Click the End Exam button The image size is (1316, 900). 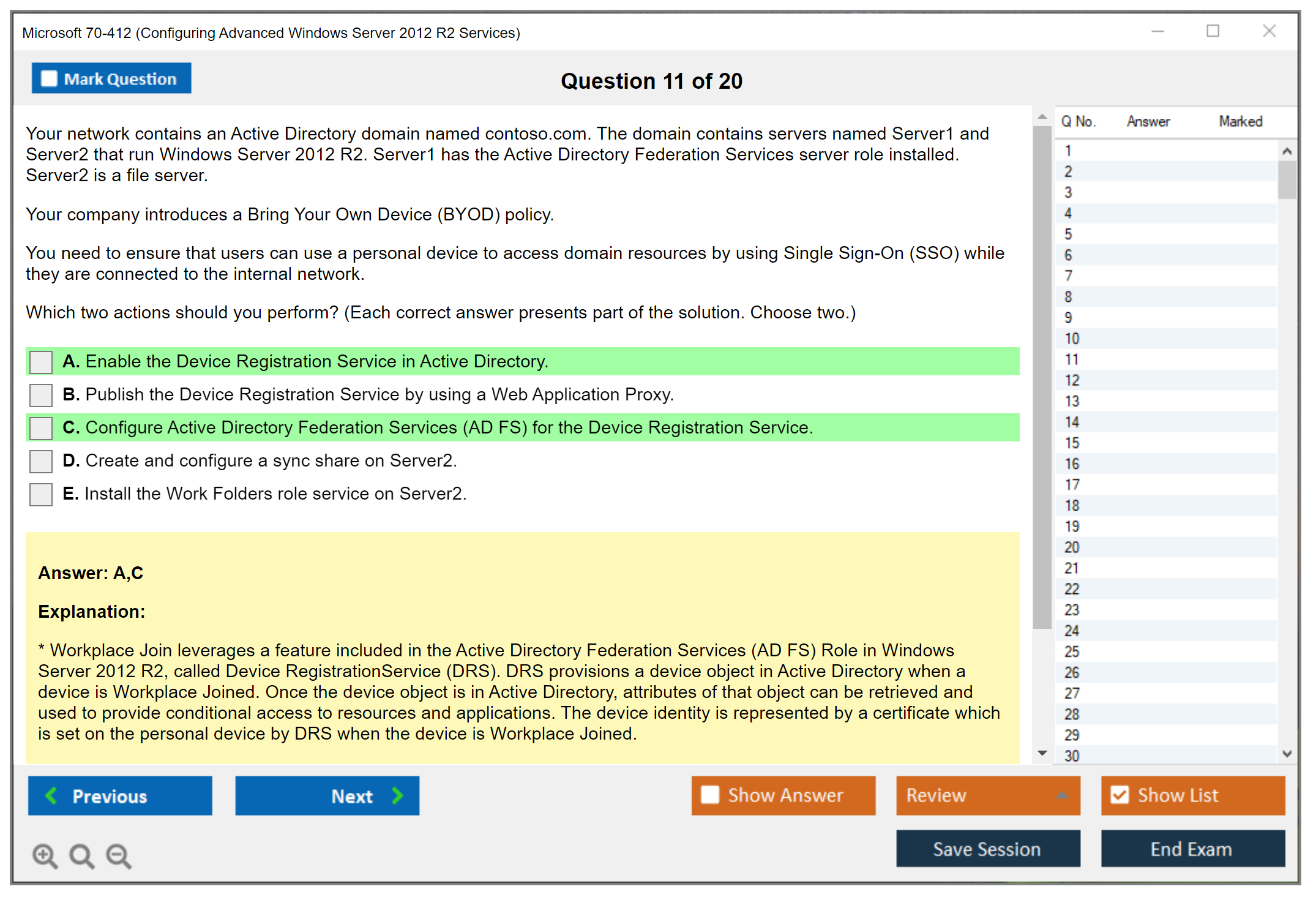point(1192,849)
